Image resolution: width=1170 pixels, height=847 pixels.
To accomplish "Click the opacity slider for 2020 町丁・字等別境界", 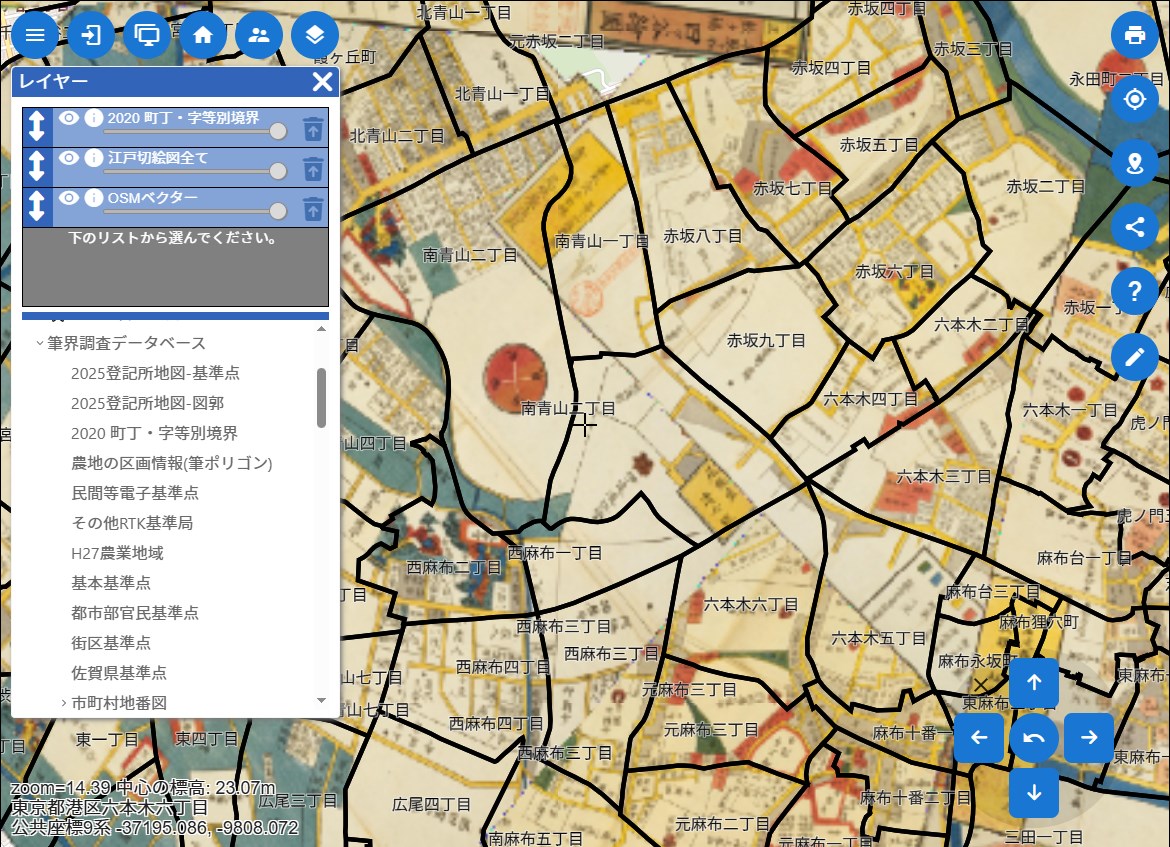I will [278, 131].
